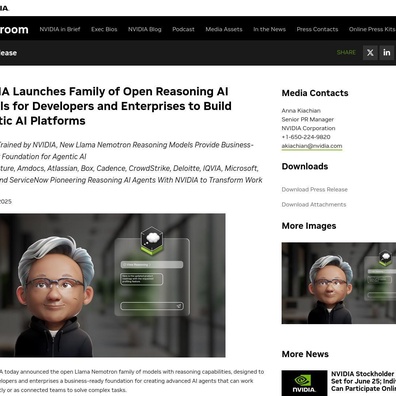396x396 pixels.
Task: Open In the News page
Action: (x=269, y=29)
